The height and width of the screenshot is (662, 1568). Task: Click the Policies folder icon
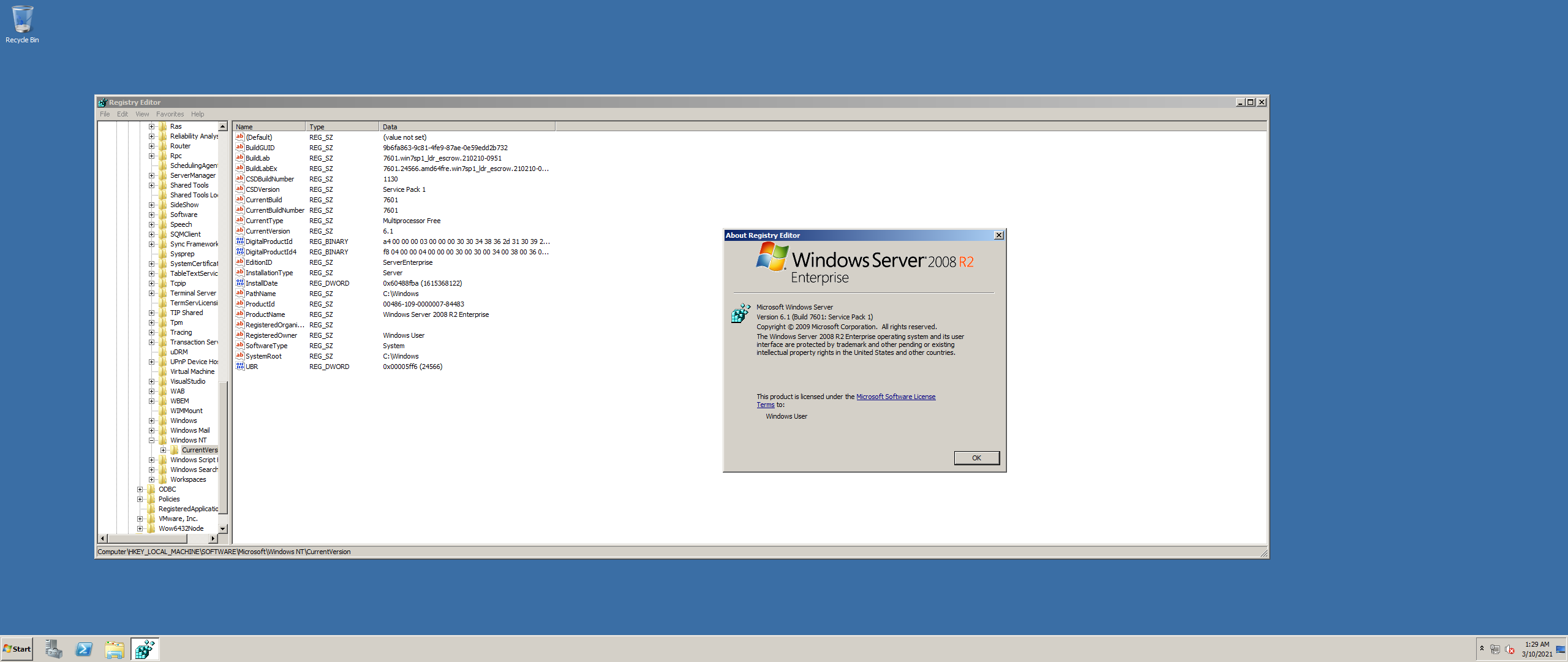tap(151, 499)
